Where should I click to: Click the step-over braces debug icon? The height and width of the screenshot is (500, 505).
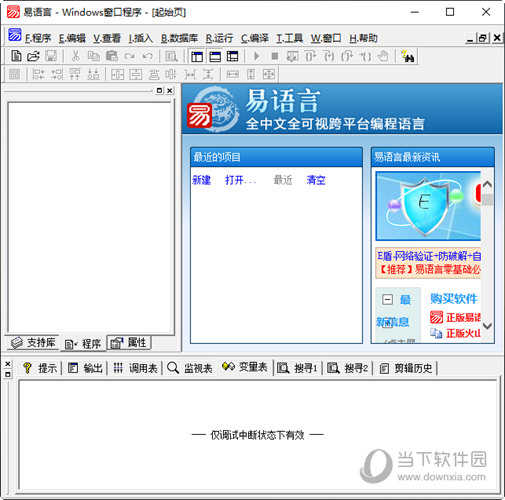[x=310, y=56]
